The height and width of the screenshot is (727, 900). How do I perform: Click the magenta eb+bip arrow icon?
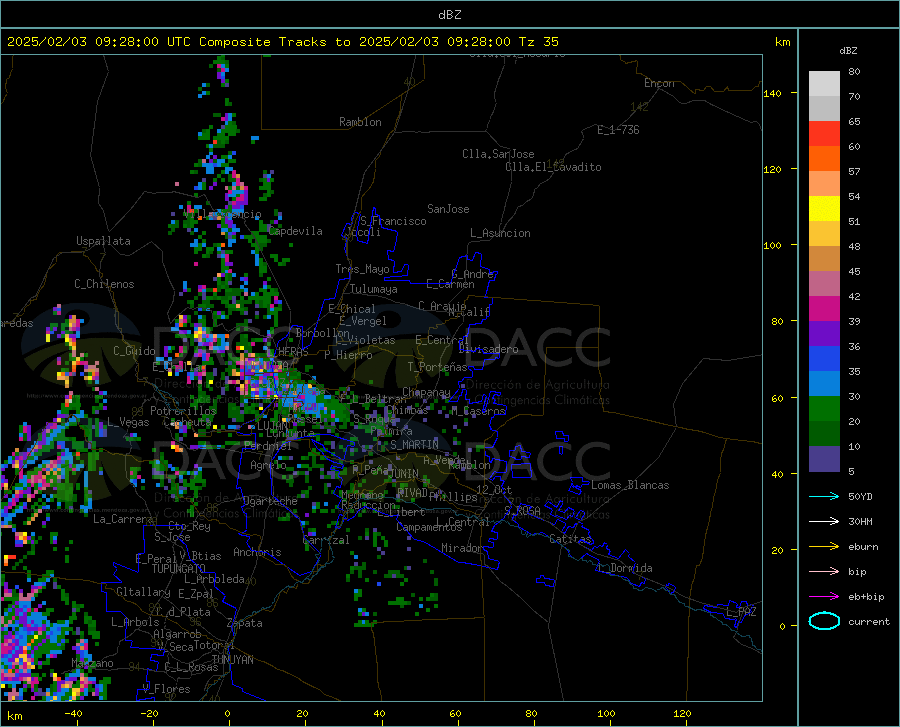click(x=824, y=597)
